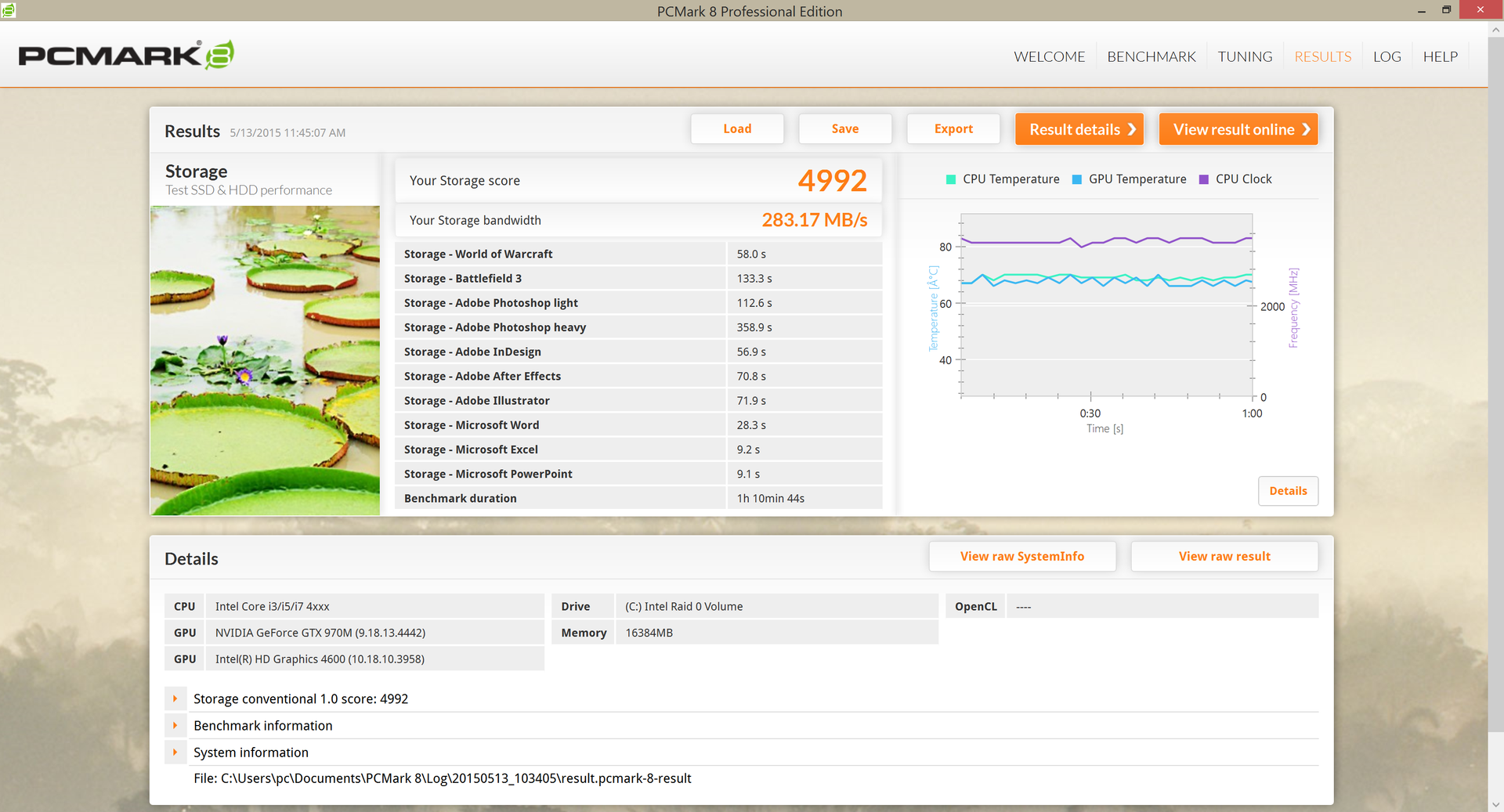Click the OpenCL value field

point(1162,606)
